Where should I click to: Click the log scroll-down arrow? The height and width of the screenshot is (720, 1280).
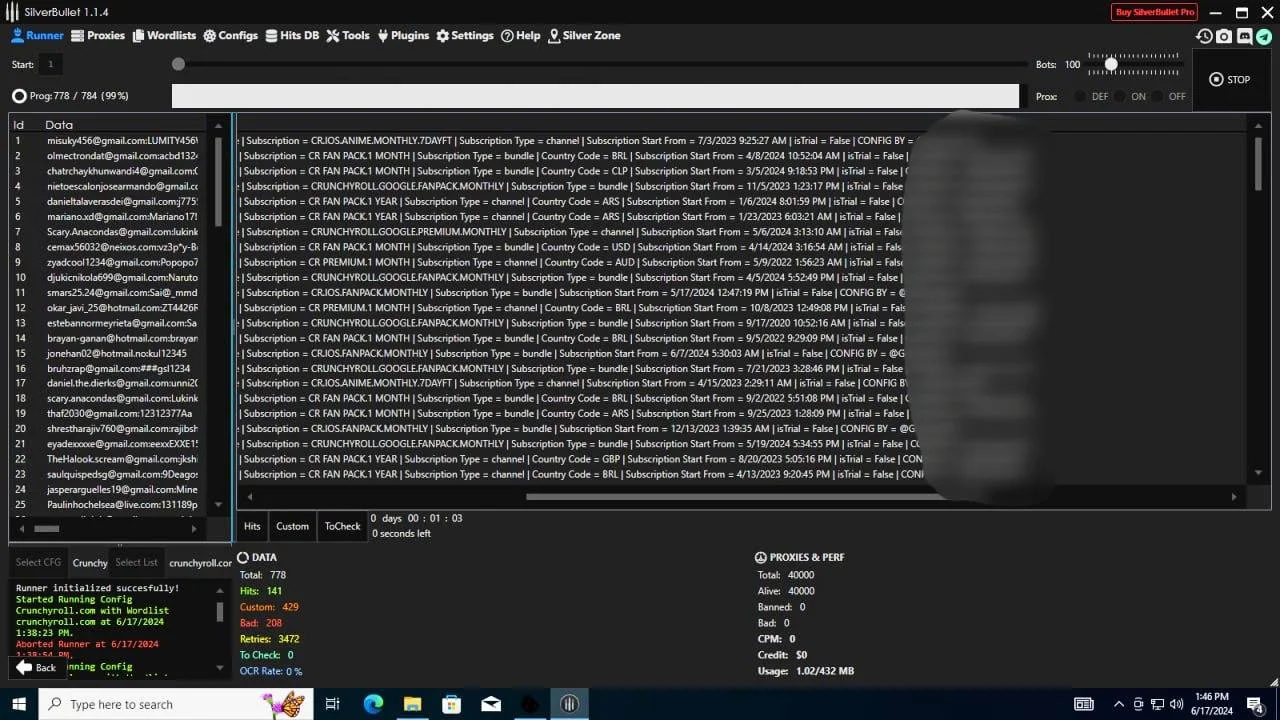click(220, 666)
